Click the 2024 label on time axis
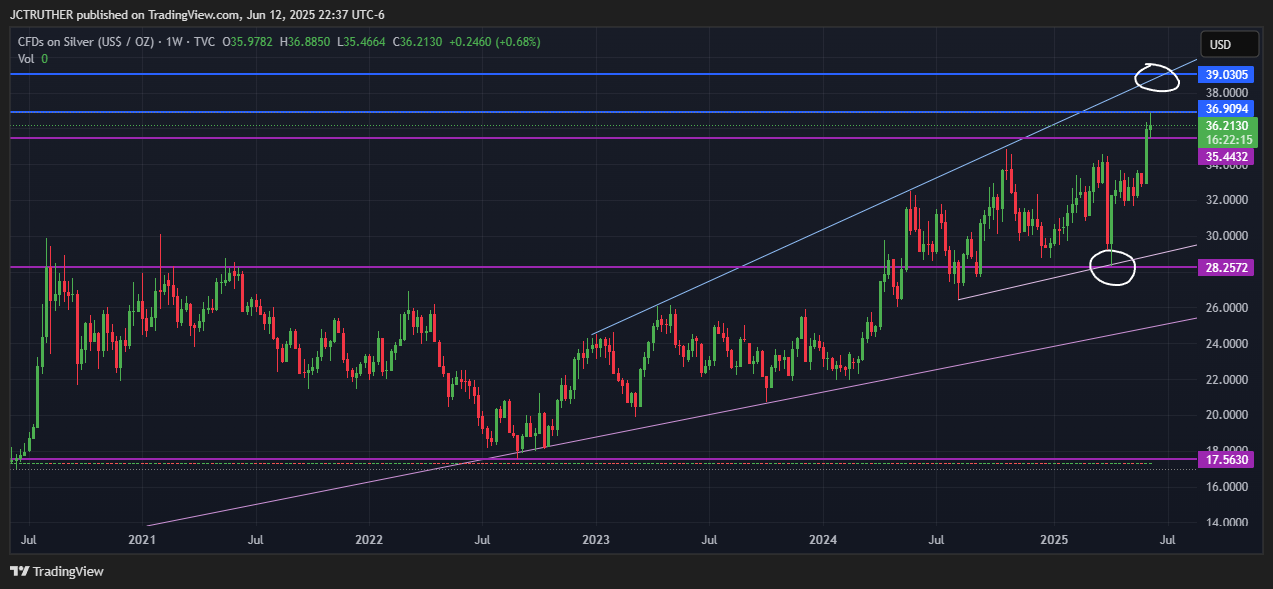The height and width of the screenshot is (589, 1273). click(x=823, y=541)
